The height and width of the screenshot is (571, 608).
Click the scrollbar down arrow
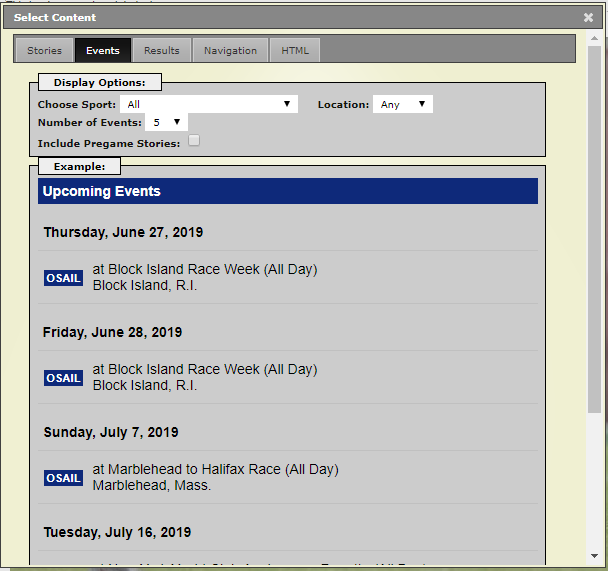click(594, 556)
